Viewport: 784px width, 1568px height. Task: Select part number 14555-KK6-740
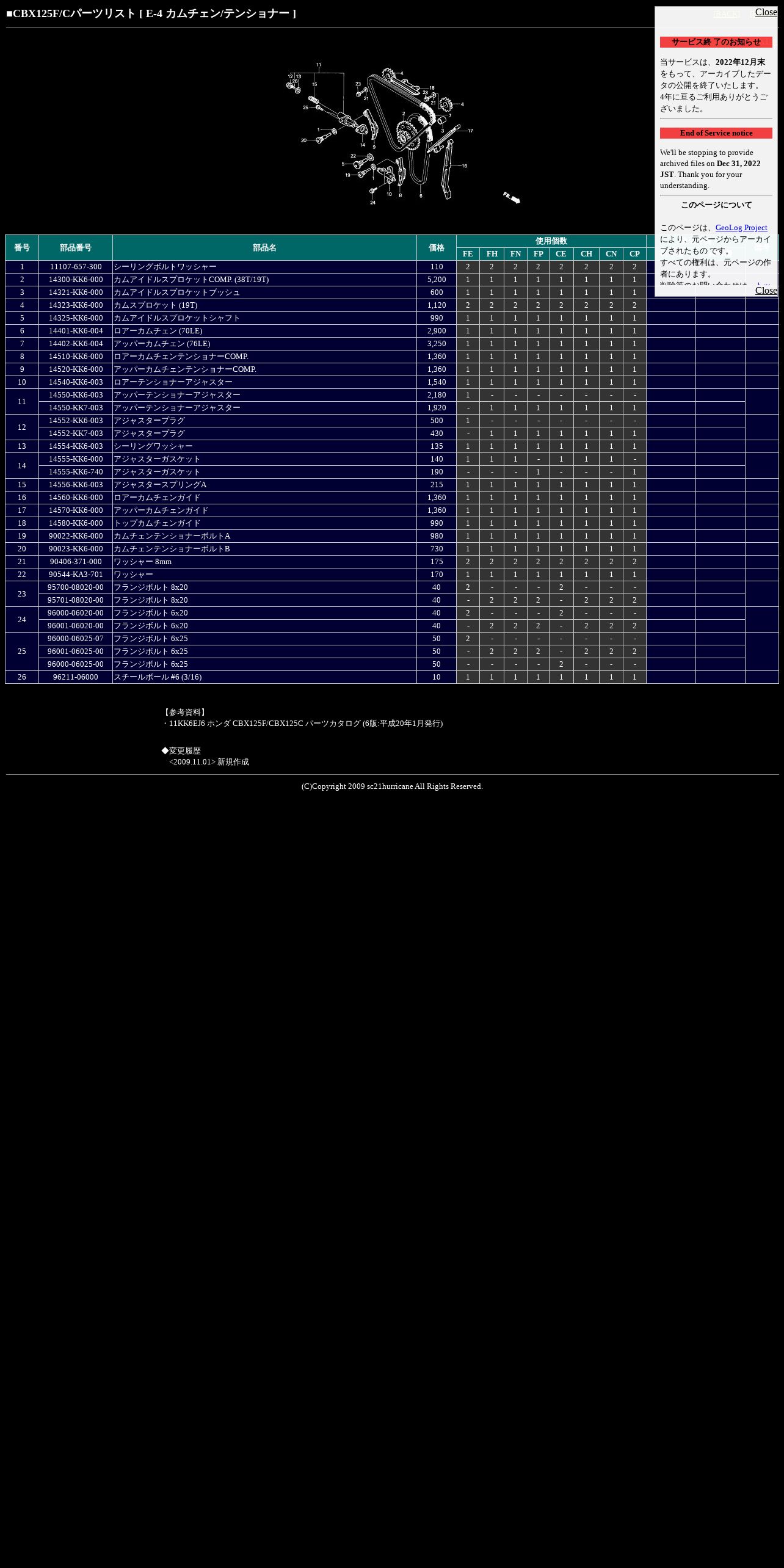[76, 472]
